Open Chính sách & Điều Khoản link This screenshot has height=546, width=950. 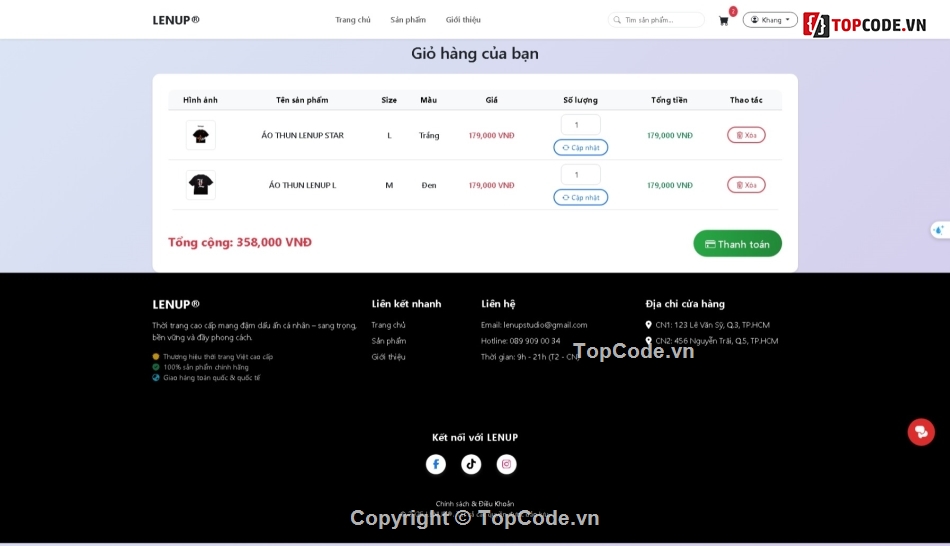(x=474, y=504)
